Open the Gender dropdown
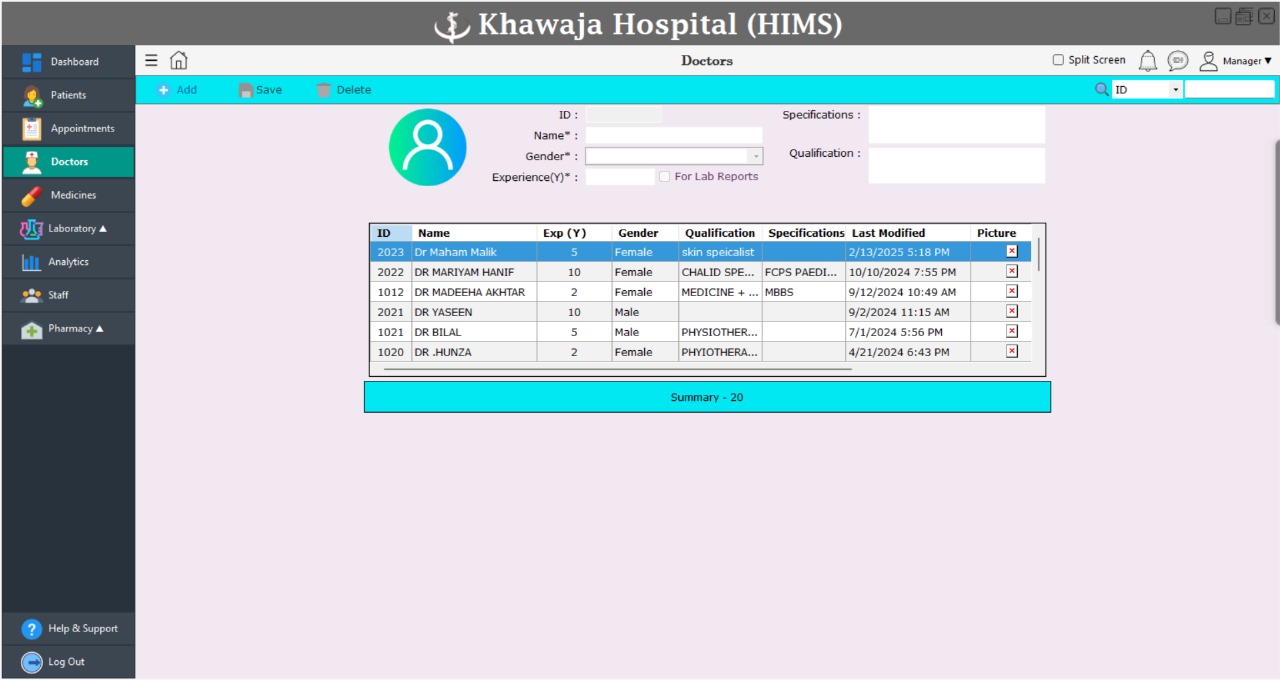Image resolution: width=1280 pixels, height=680 pixels. click(x=674, y=156)
